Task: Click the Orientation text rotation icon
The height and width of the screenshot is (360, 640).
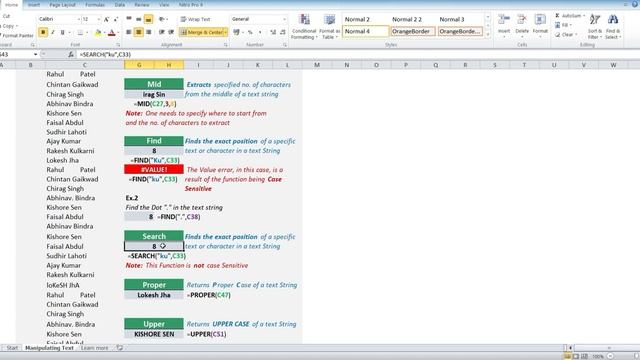Action: click(x=163, y=19)
